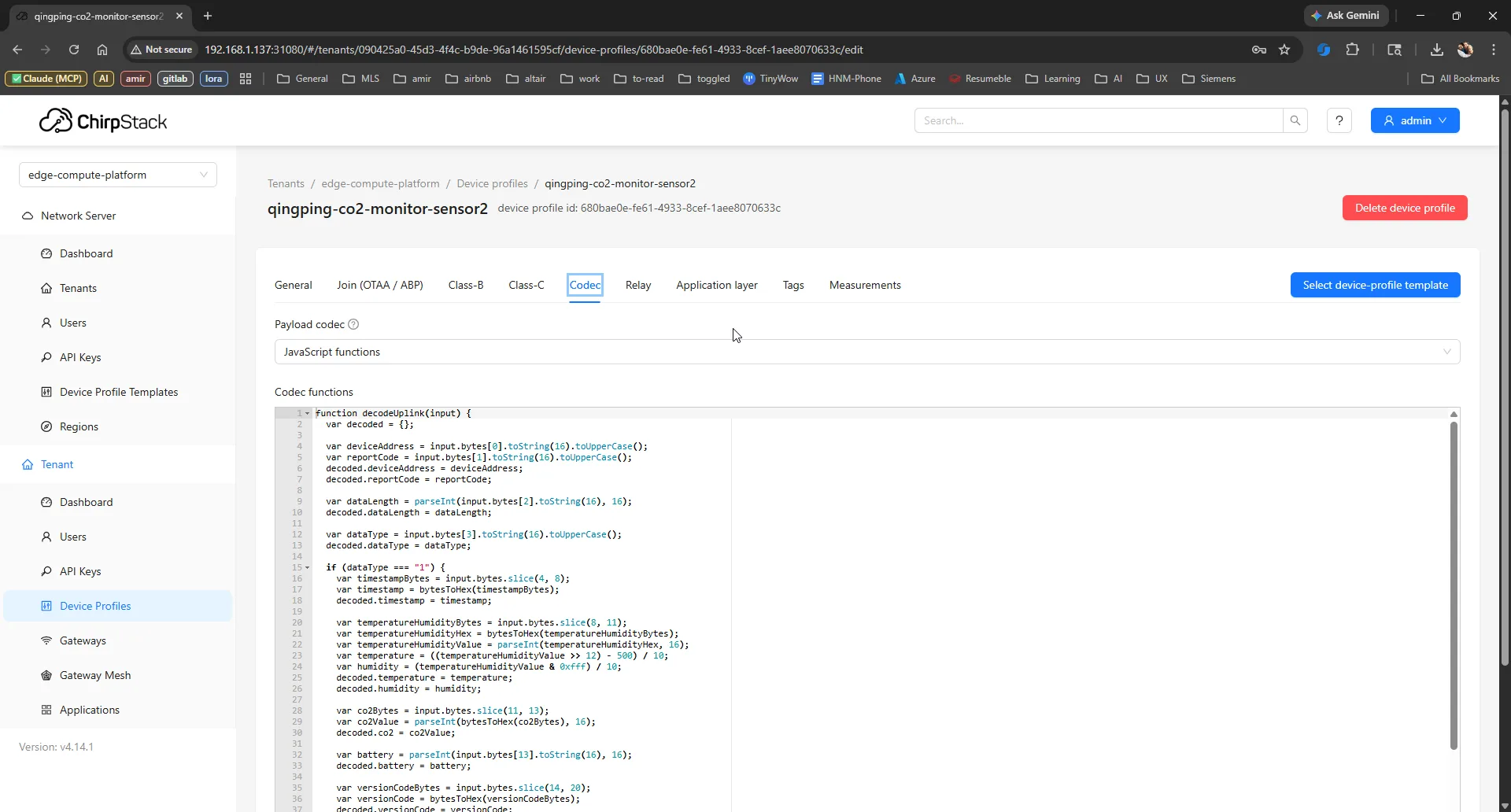Click Select device-profile template button
Image resolution: width=1511 pixels, height=812 pixels.
pyautogui.click(x=1376, y=285)
